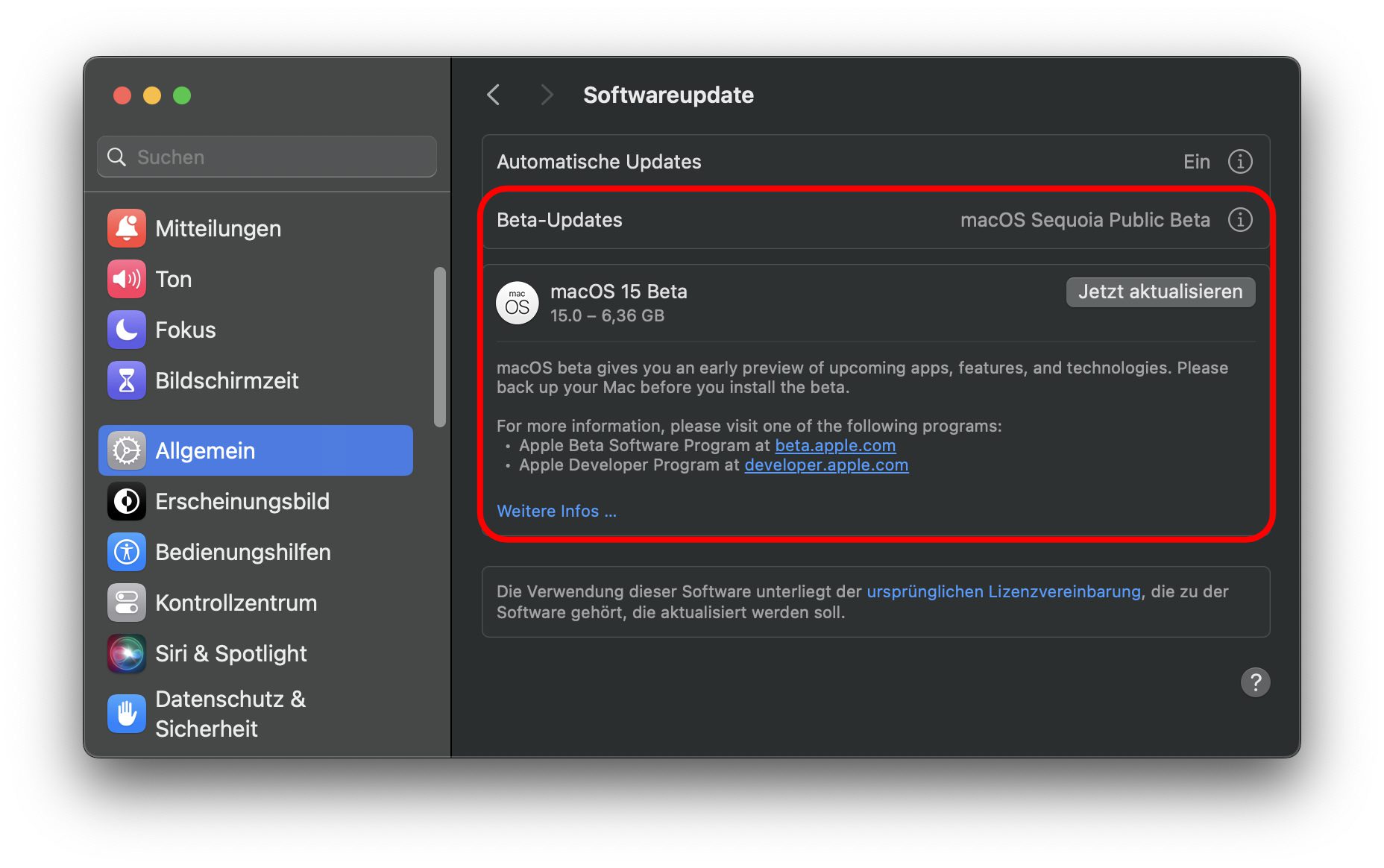Select Allgemein in the sidebar

coord(255,450)
